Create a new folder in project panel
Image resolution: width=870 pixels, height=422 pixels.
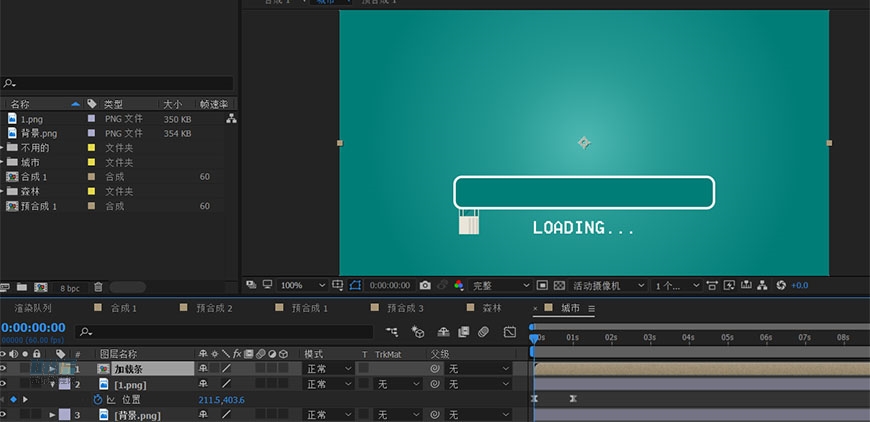pyautogui.click(x=22, y=287)
